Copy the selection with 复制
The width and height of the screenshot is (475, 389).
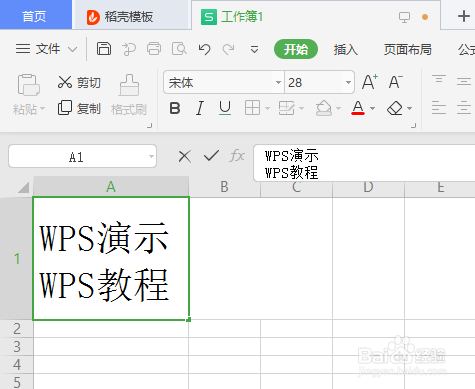[79, 108]
